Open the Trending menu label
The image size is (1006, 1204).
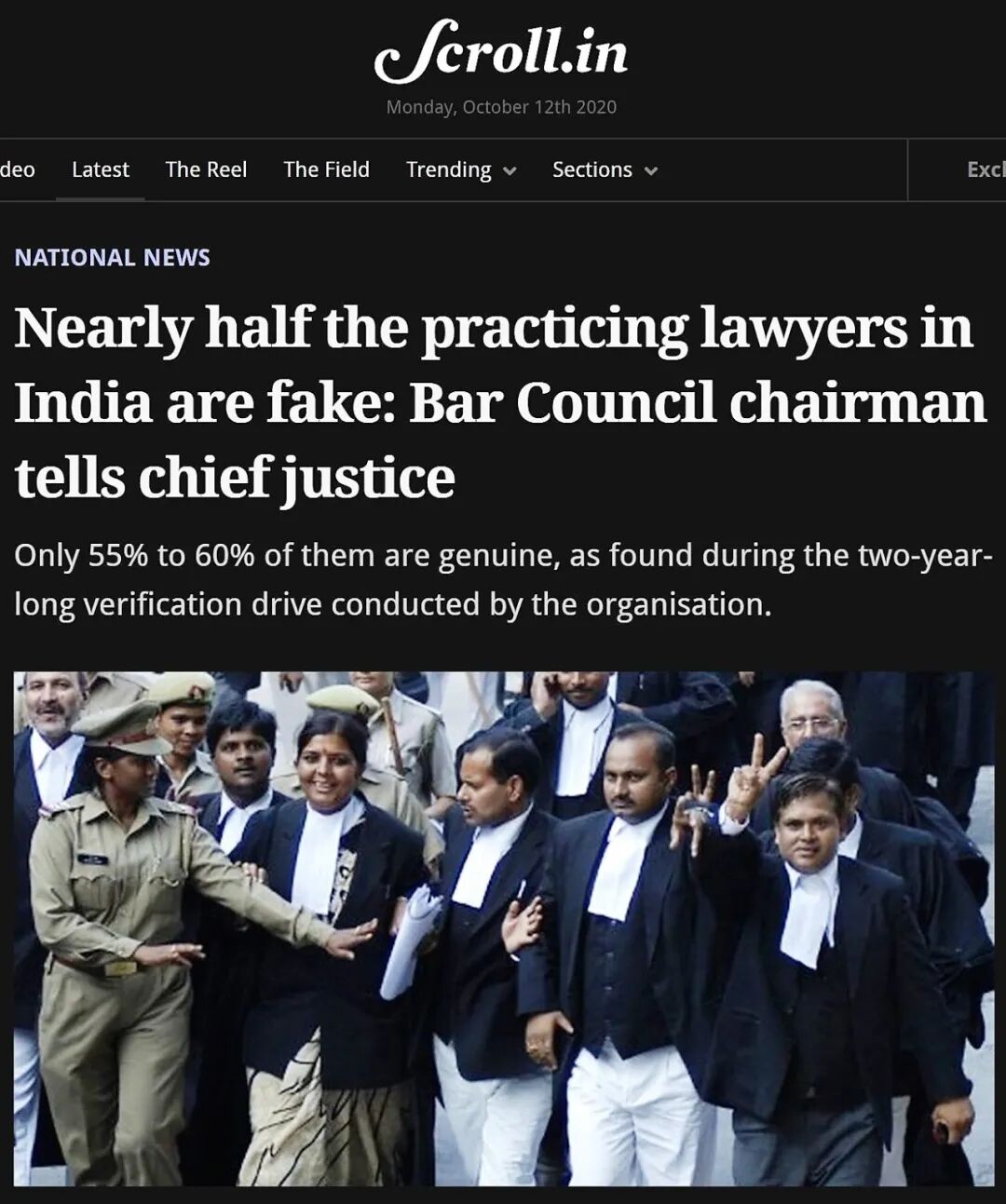tap(448, 169)
